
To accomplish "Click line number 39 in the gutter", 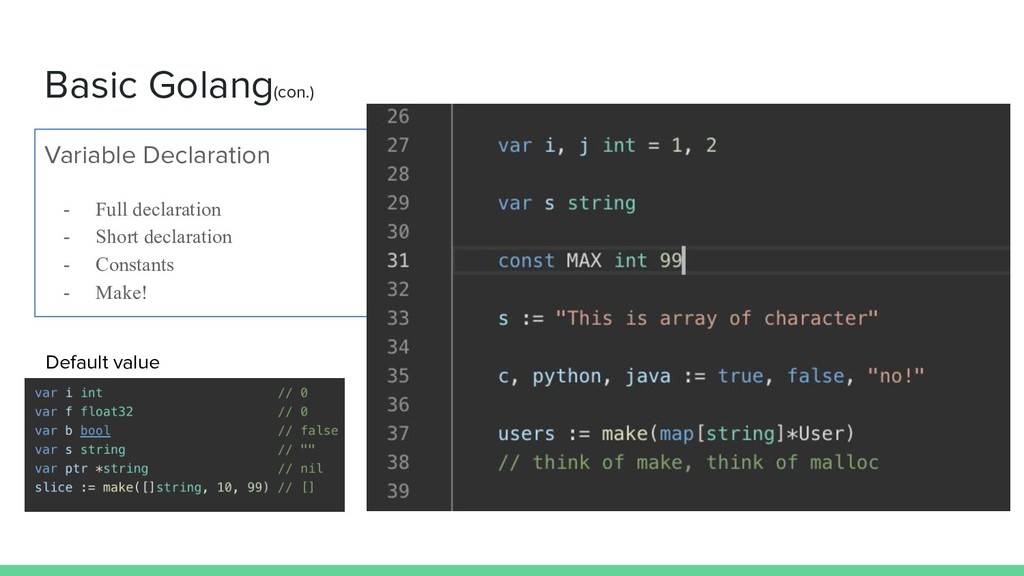I will click(x=398, y=490).
